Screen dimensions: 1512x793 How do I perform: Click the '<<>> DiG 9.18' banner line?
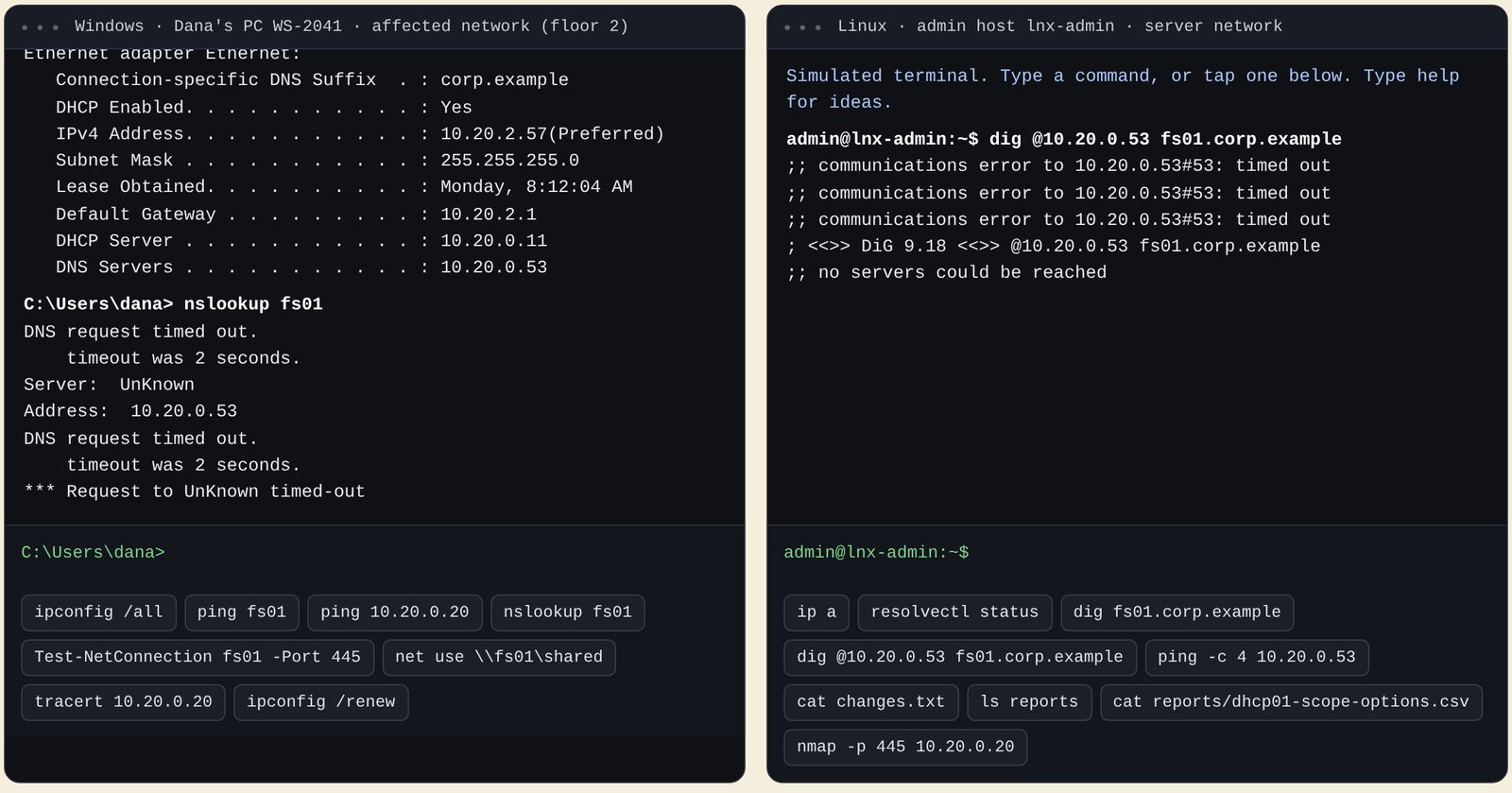point(1054,246)
